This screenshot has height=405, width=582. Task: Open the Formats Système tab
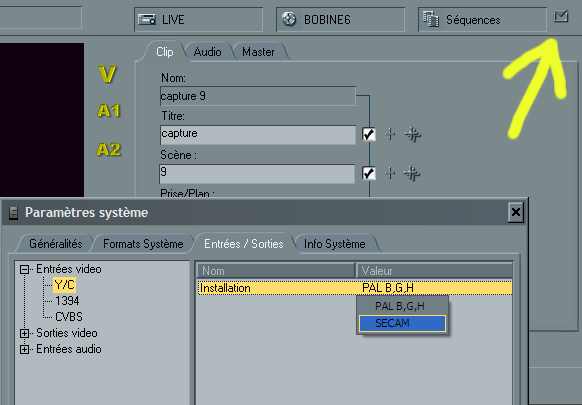[x=143, y=244]
